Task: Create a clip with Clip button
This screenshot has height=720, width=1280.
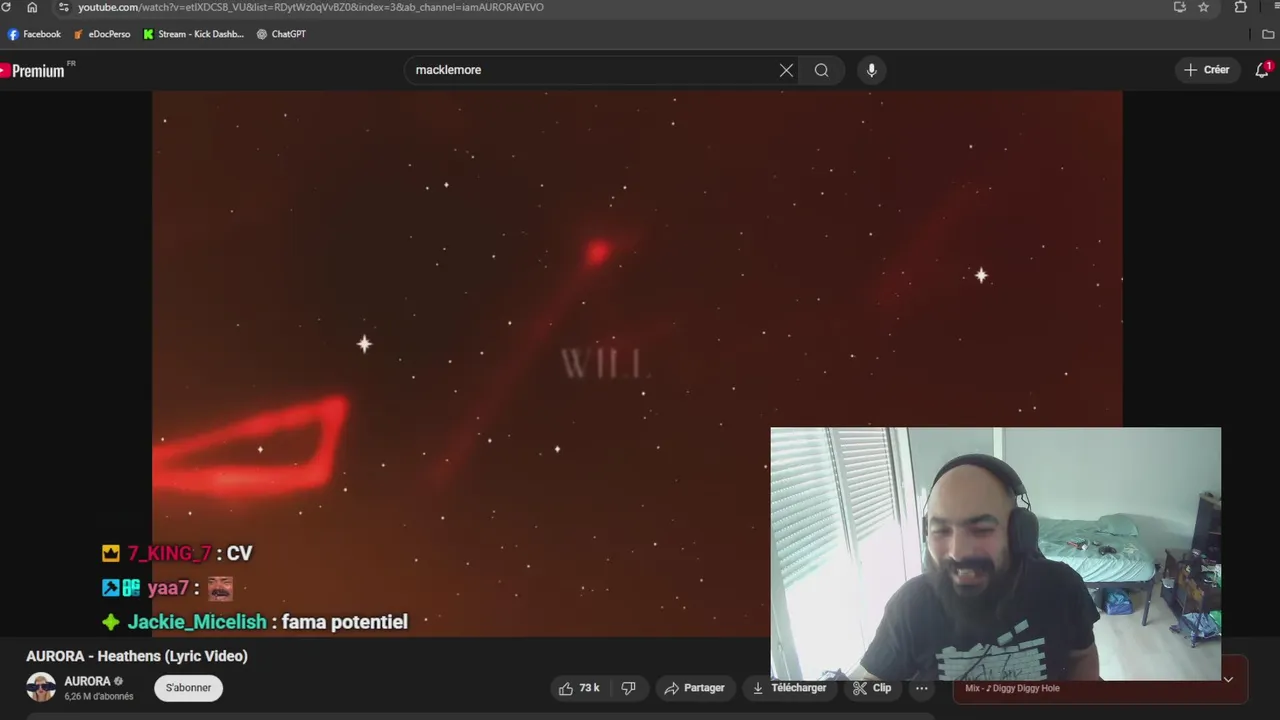Action: point(872,688)
